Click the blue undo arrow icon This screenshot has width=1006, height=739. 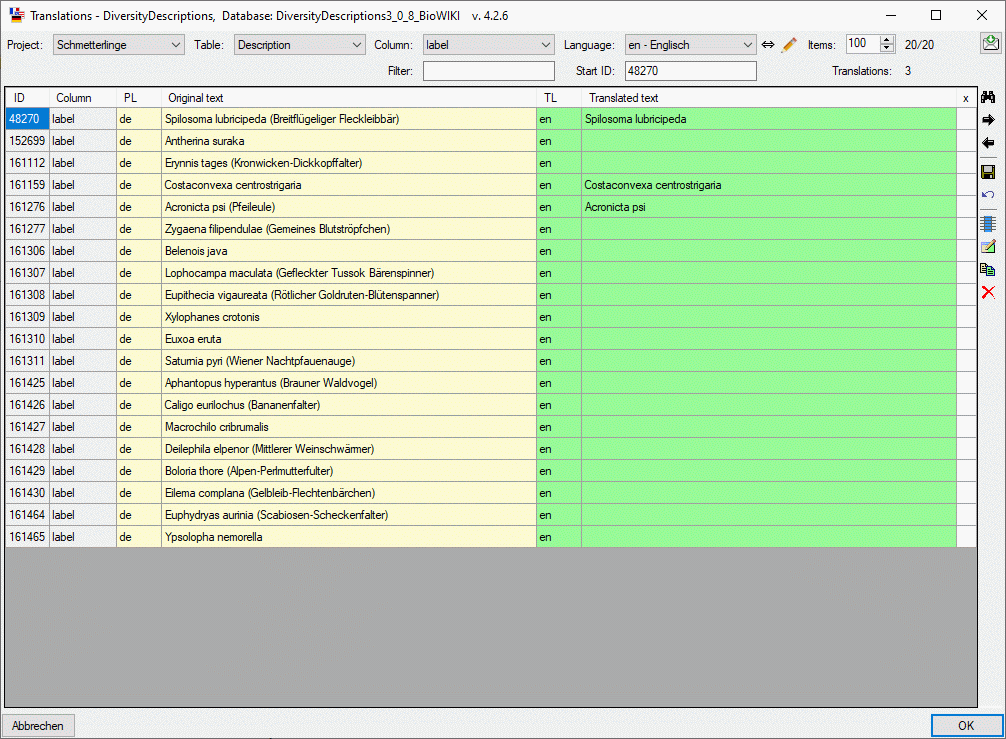tap(988, 194)
